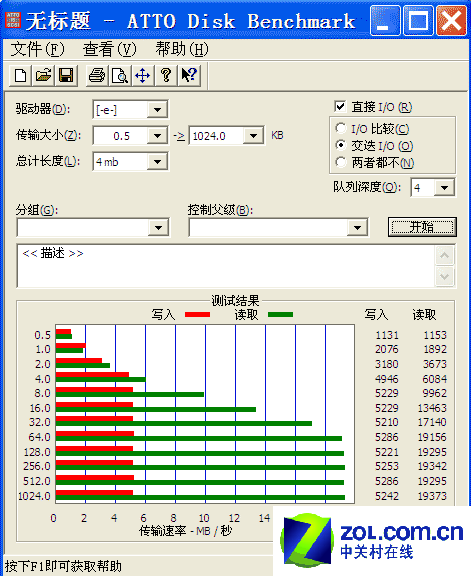Click the Open folder toolbar icon

pos(43,76)
